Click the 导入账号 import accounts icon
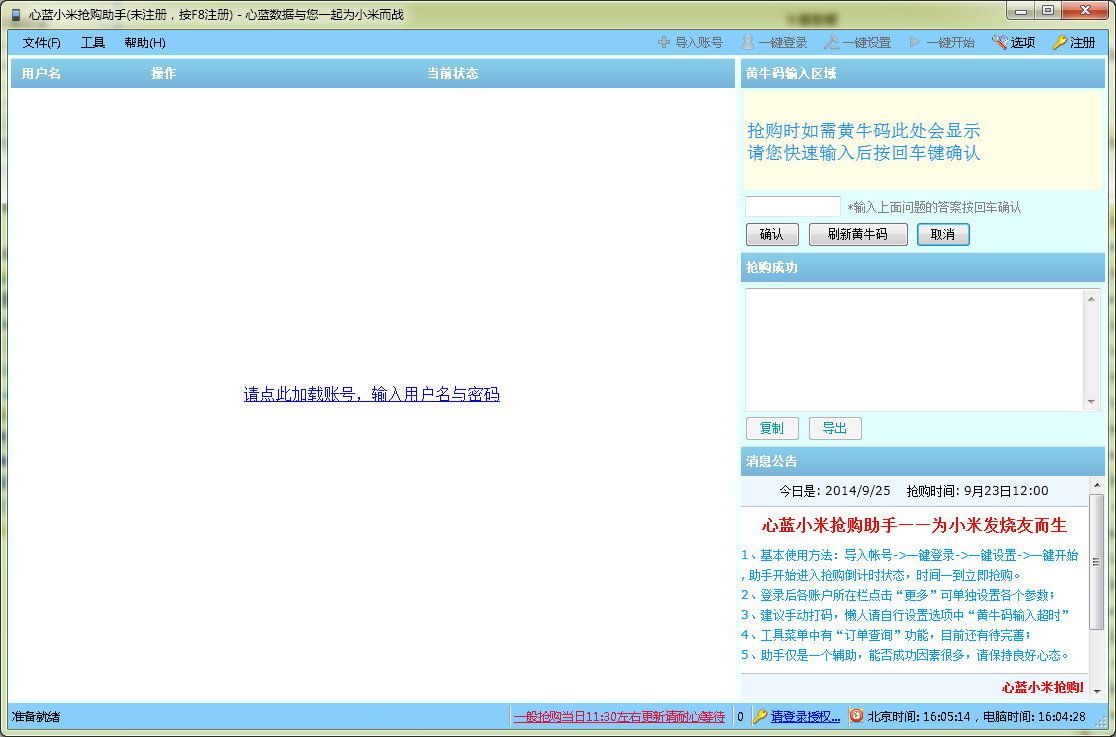 click(665, 43)
